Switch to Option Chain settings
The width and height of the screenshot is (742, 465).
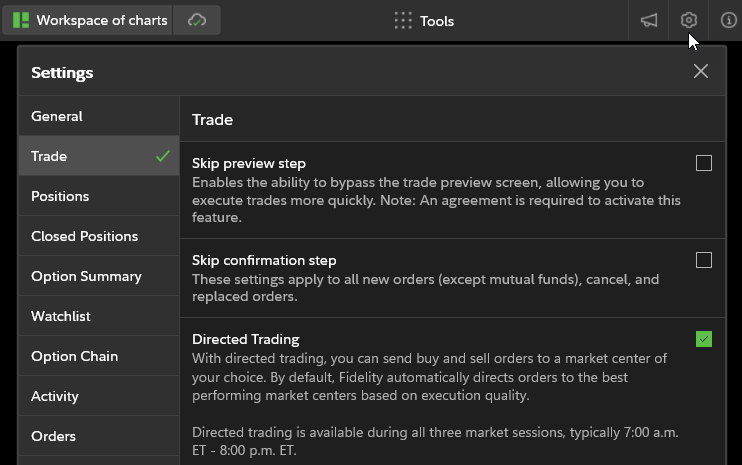pos(75,356)
